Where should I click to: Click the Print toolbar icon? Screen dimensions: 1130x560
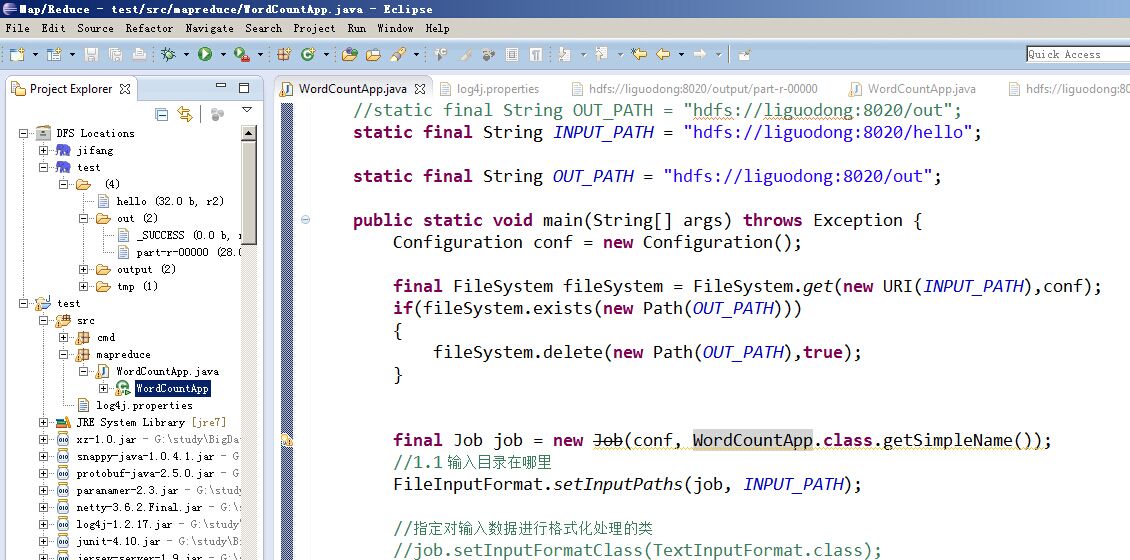(139, 54)
